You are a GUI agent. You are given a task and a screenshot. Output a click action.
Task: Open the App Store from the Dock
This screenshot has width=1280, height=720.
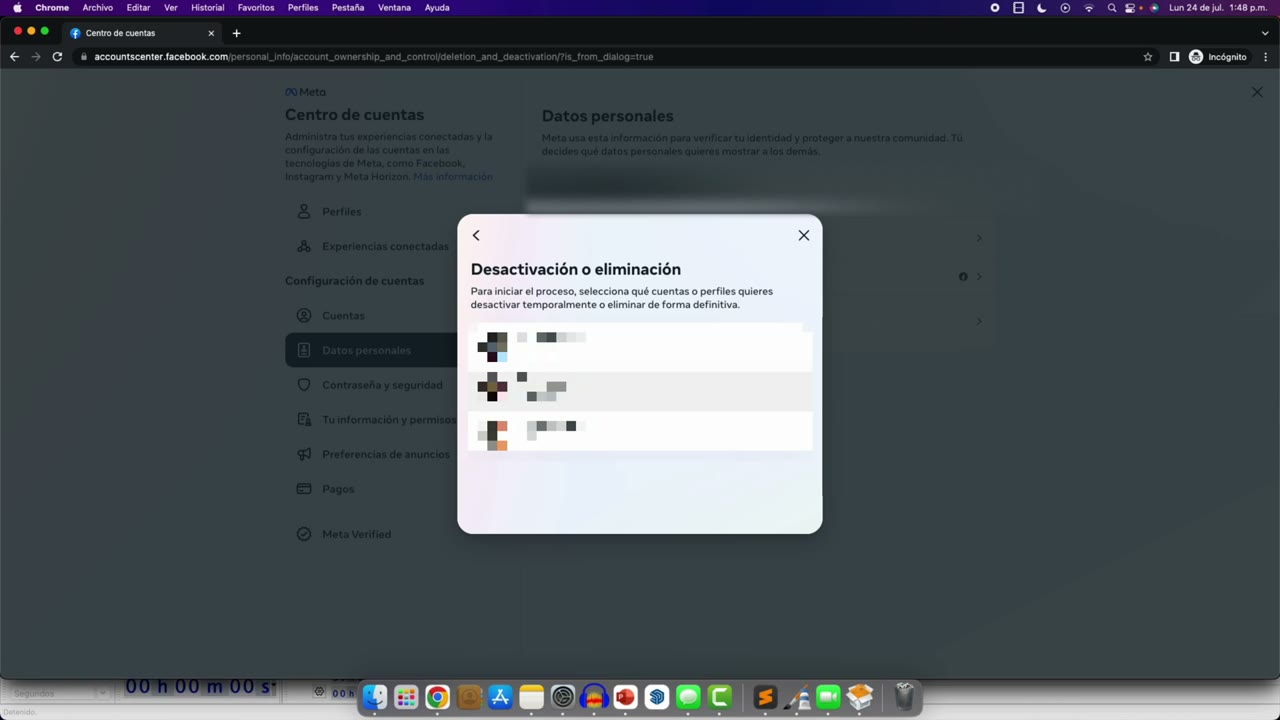[500, 697]
